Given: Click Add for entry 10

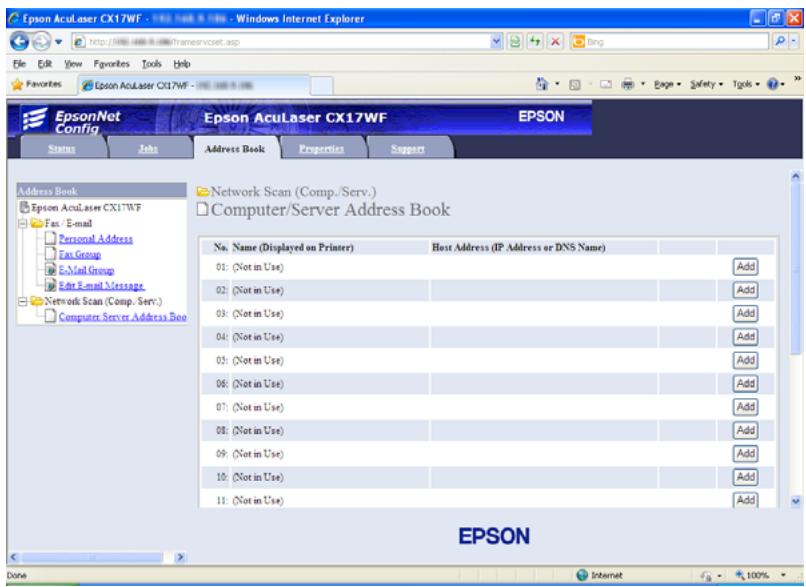Looking at the screenshot, I should coord(745,477).
